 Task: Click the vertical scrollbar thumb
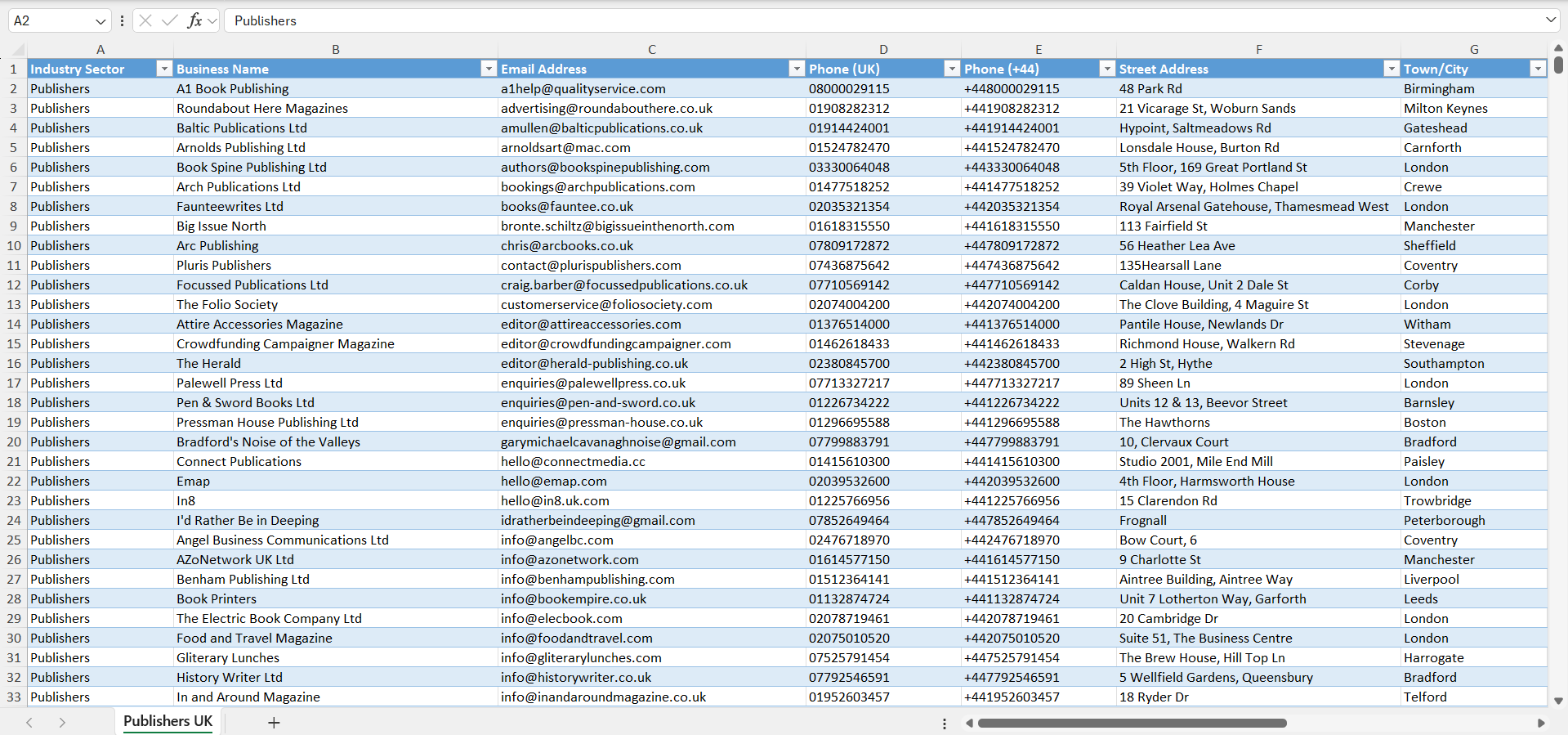click(1558, 64)
